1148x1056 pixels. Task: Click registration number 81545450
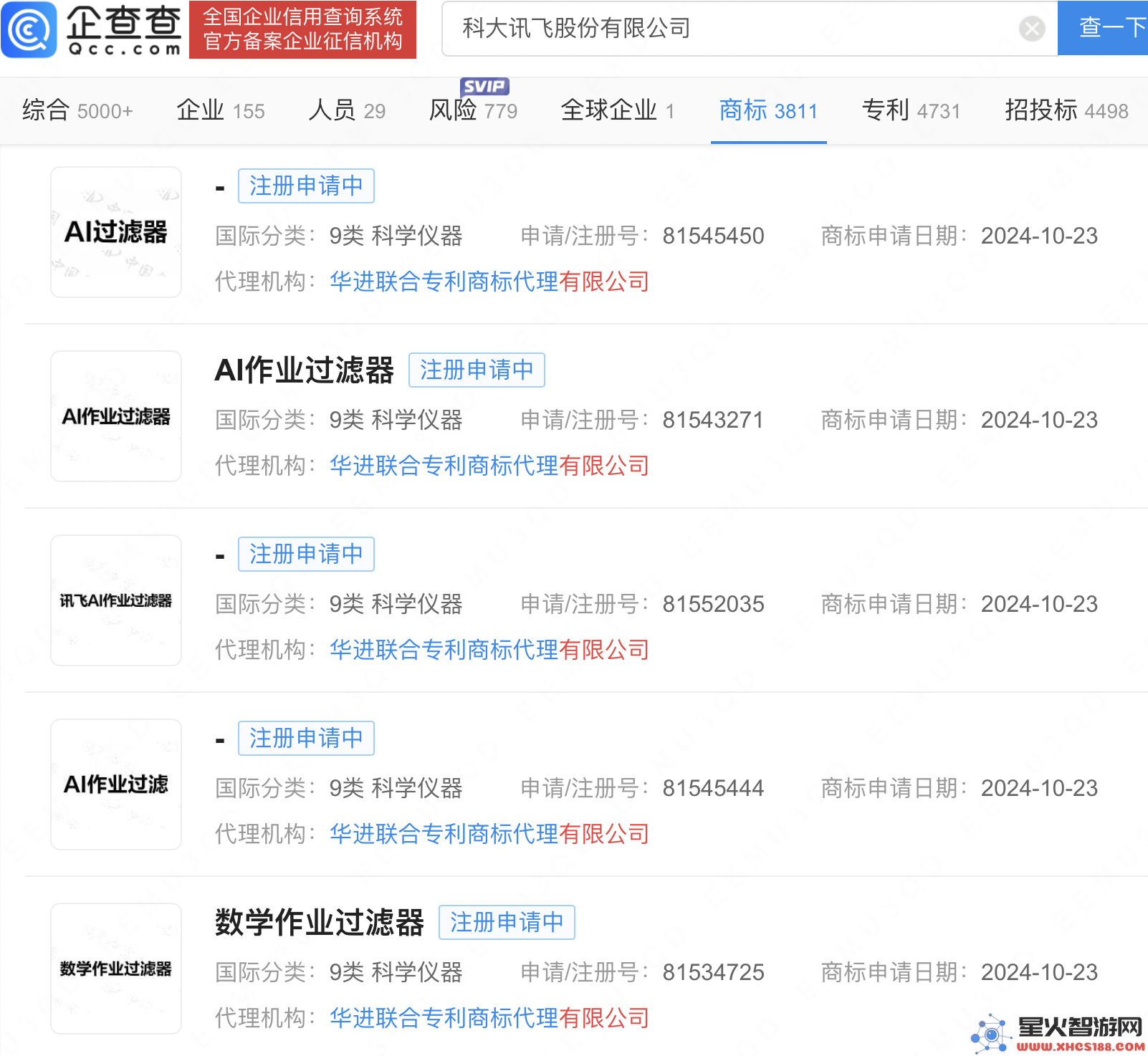[x=713, y=236]
